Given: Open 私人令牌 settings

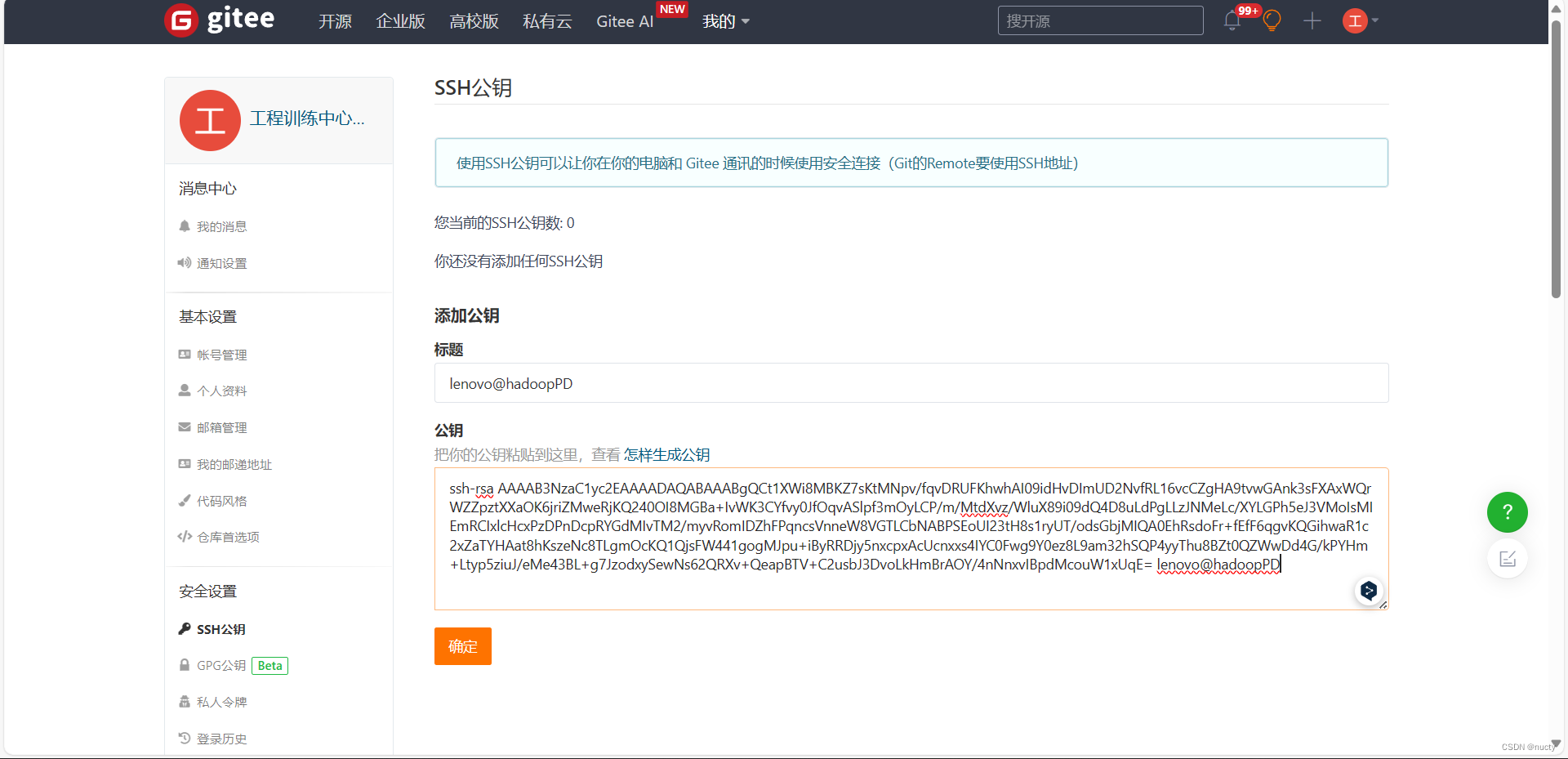Looking at the screenshot, I should point(221,702).
